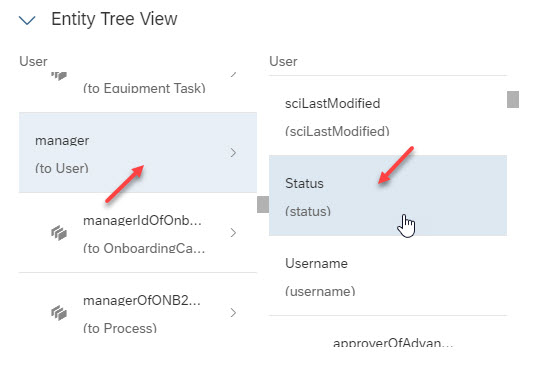Select the managerIdOfOnb... (to OnboardingCa...) entry

(x=138, y=233)
